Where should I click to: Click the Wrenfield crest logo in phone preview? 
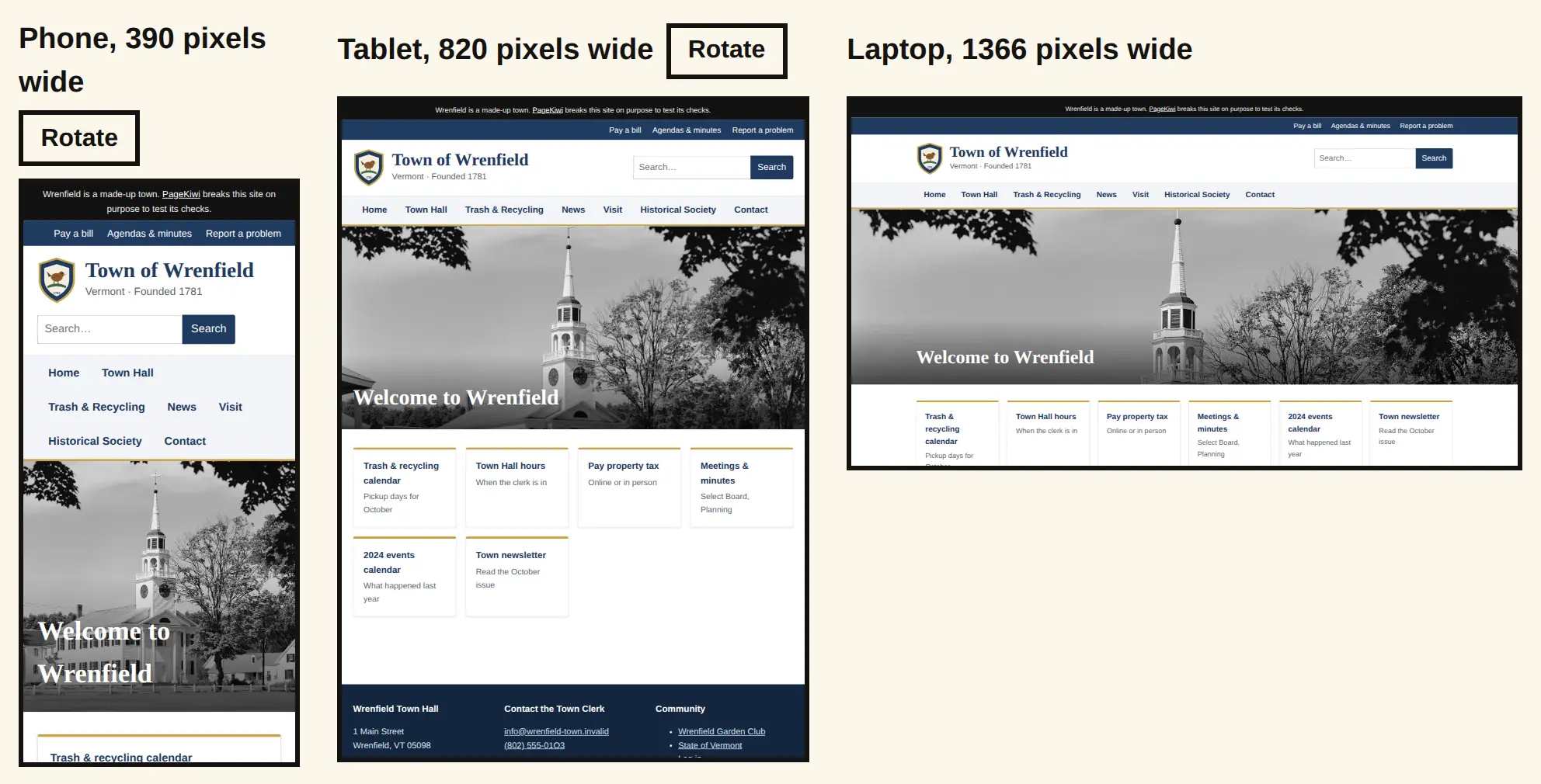[57, 280]
